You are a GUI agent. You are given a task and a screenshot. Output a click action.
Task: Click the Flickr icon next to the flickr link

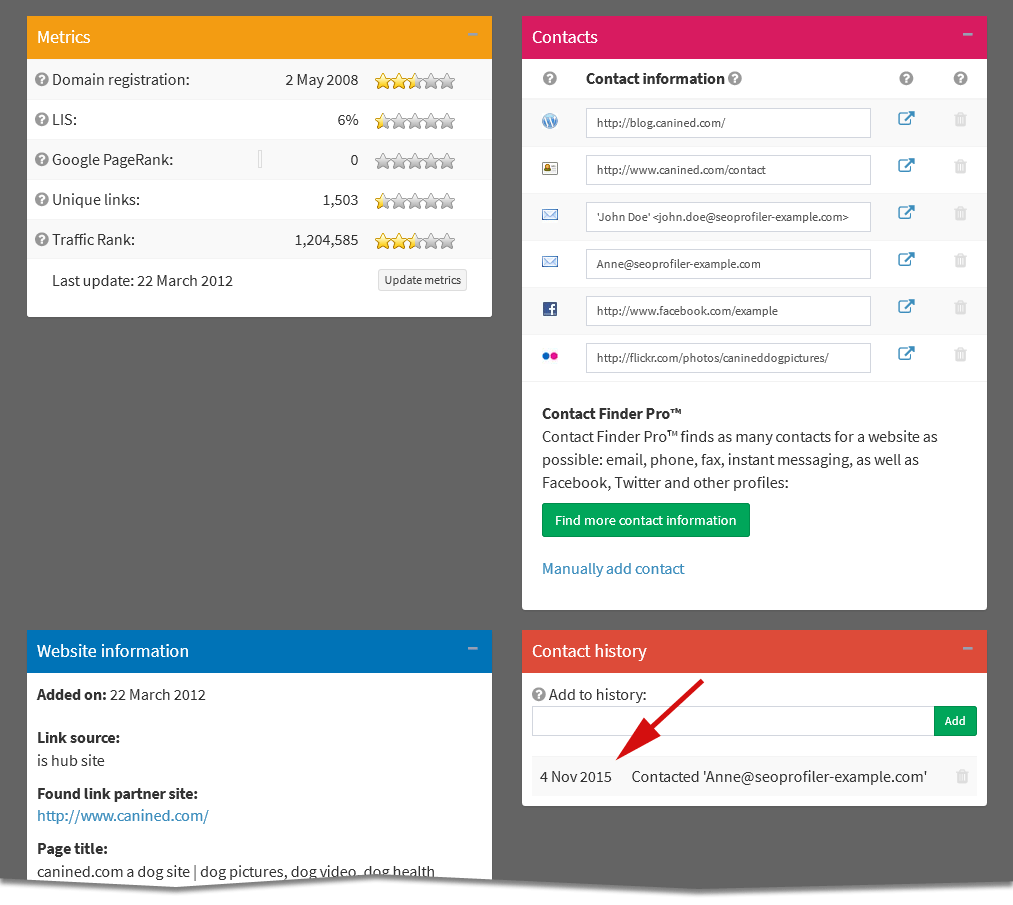point(550,356)
